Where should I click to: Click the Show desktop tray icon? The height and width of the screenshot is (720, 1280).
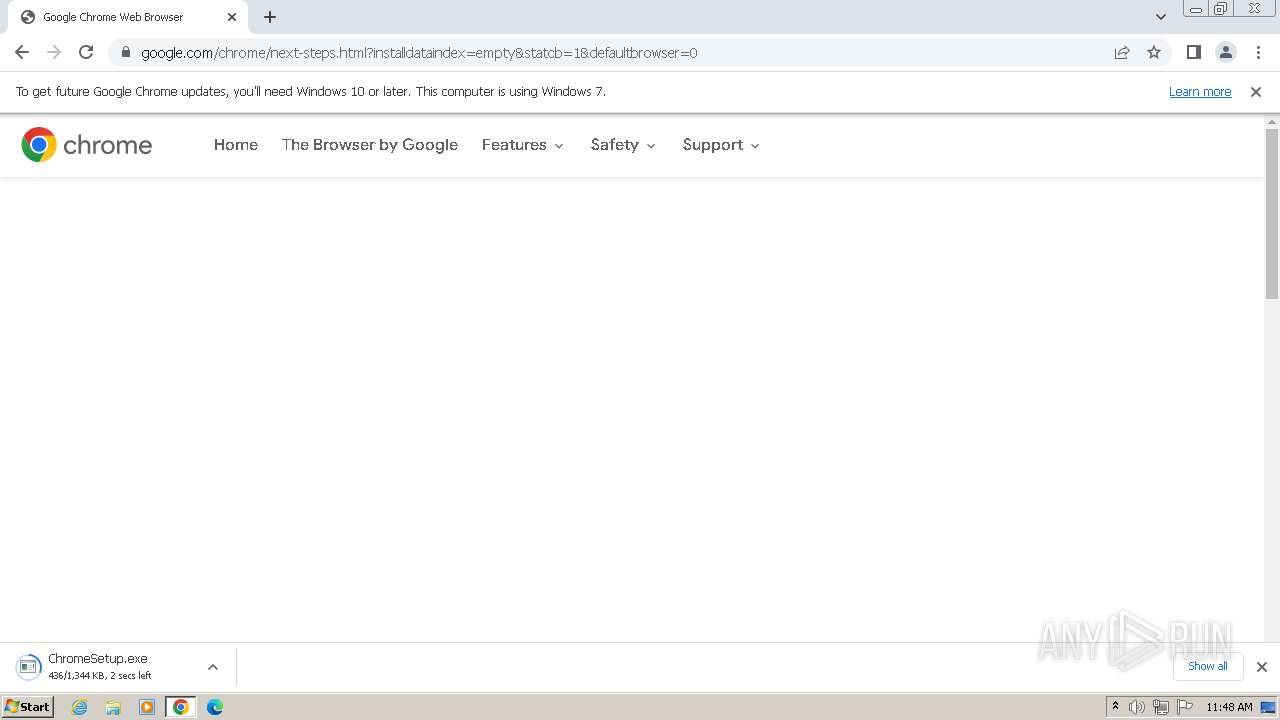pos(1268,707)
